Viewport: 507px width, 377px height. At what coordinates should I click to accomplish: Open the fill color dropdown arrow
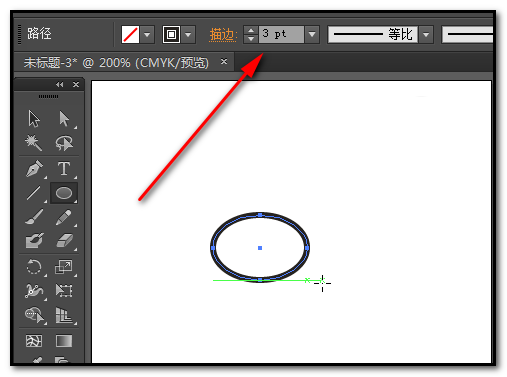click(x=147, y=34)
